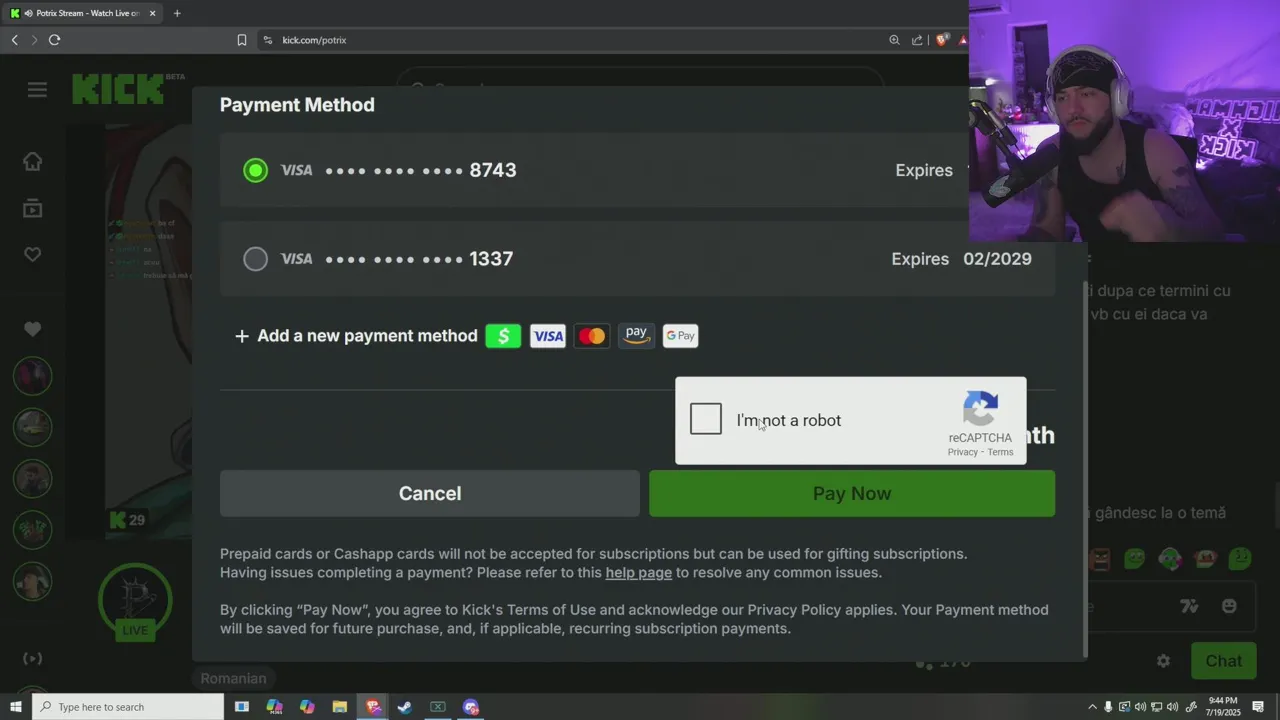Open the emoji picker in chat input

coord(1229,606)
